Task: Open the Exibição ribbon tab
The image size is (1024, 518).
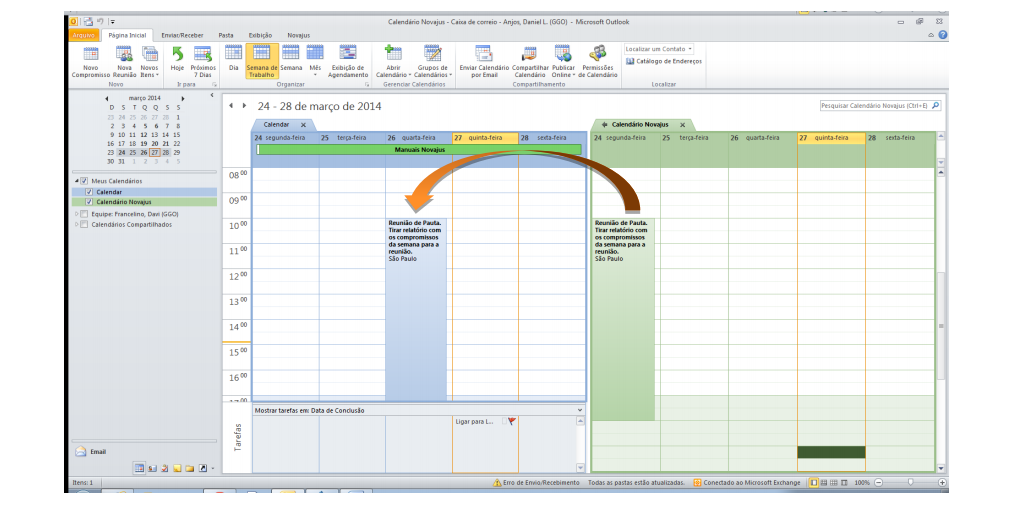Action: point(260,35)
